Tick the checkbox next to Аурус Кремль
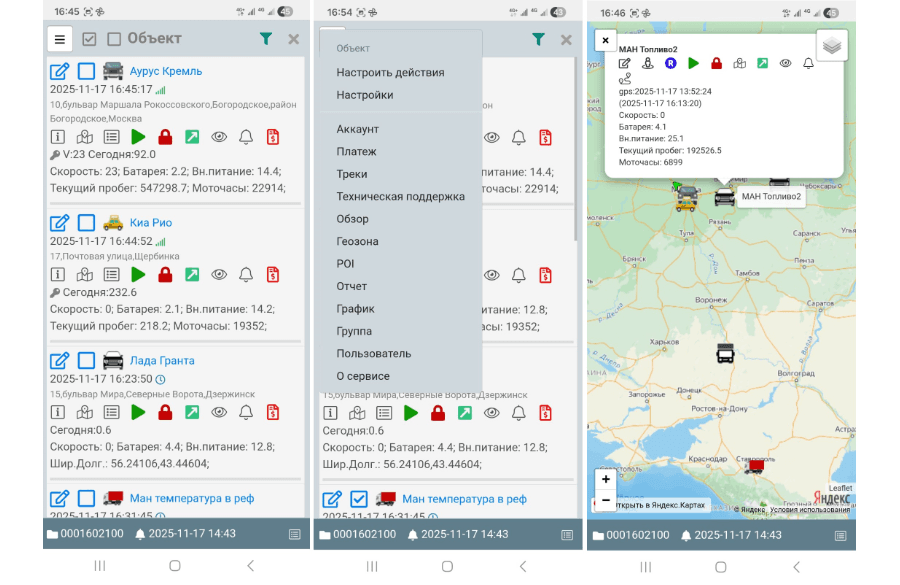This screenshot has height=585, width=900. tap(87, 71)
